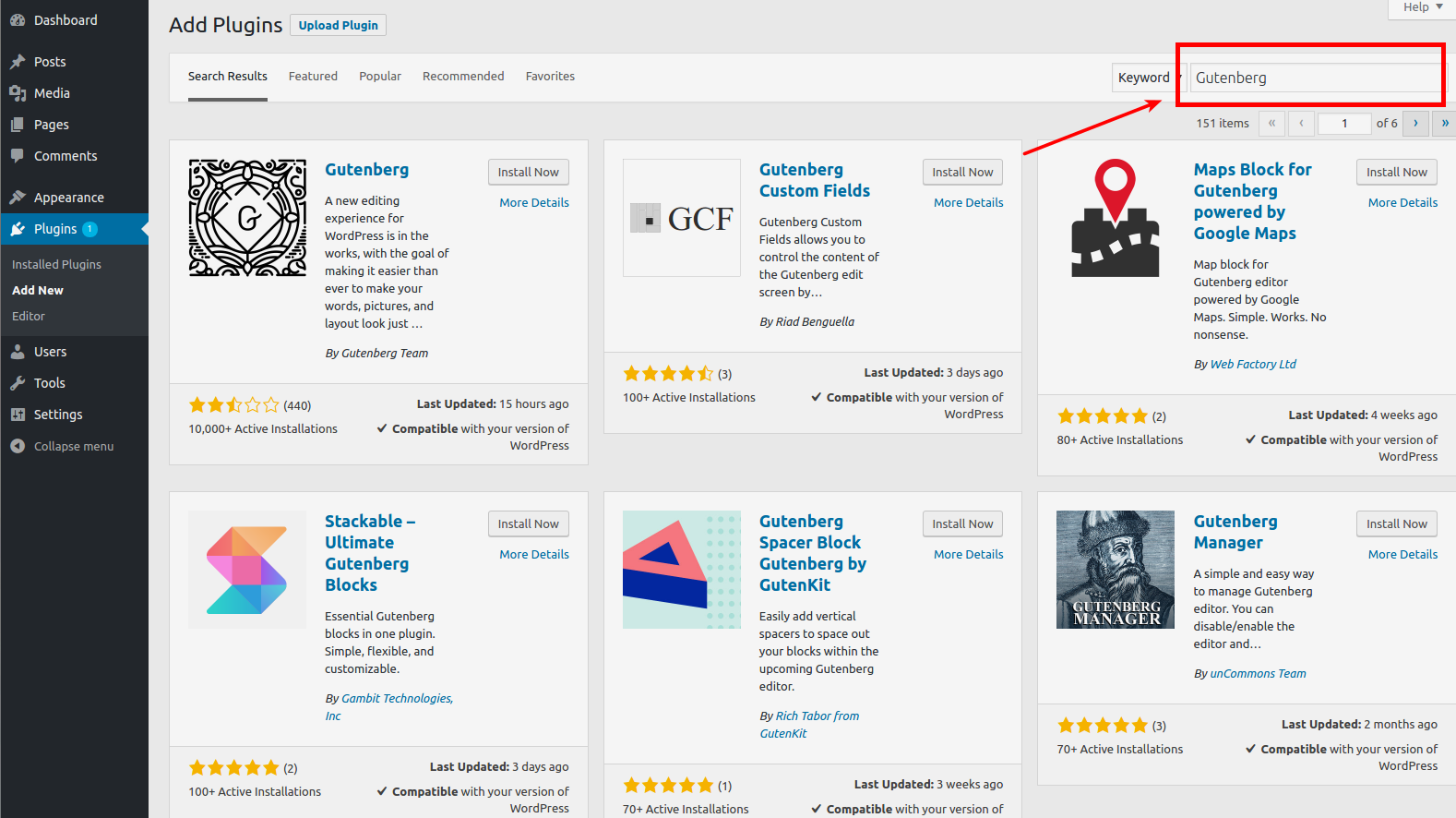1456x818 pixels.
Task: Switch to the Popular tab
Action: [x=380, y=77]
